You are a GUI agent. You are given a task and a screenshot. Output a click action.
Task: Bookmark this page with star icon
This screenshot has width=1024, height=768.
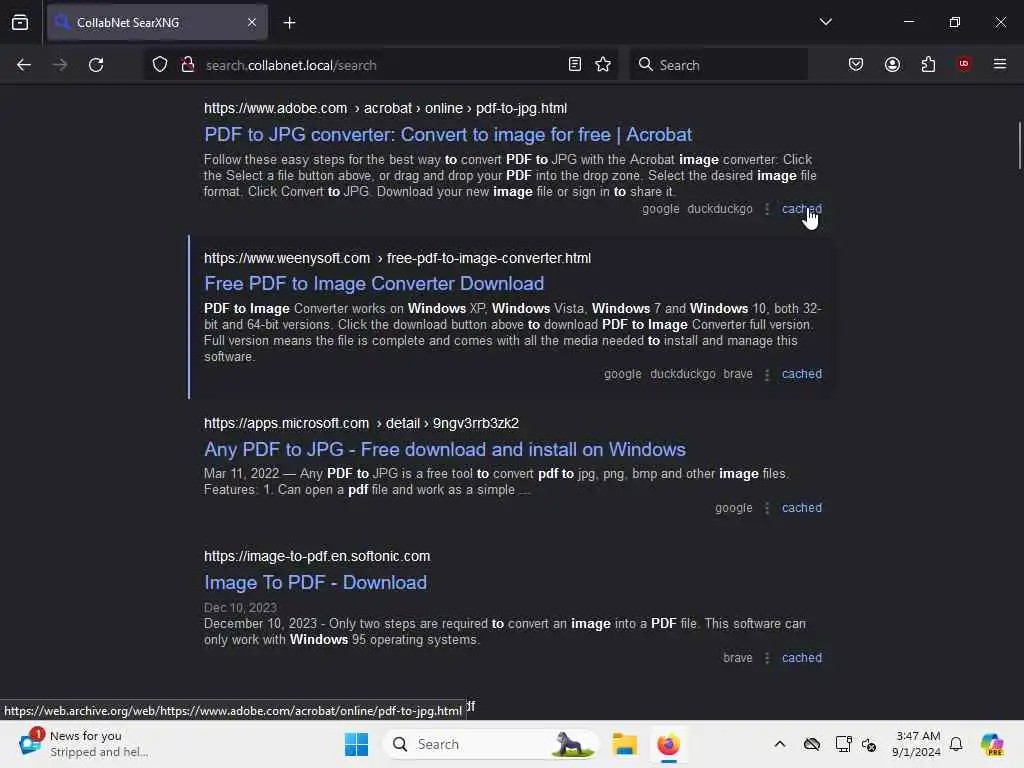click(603, 65)
